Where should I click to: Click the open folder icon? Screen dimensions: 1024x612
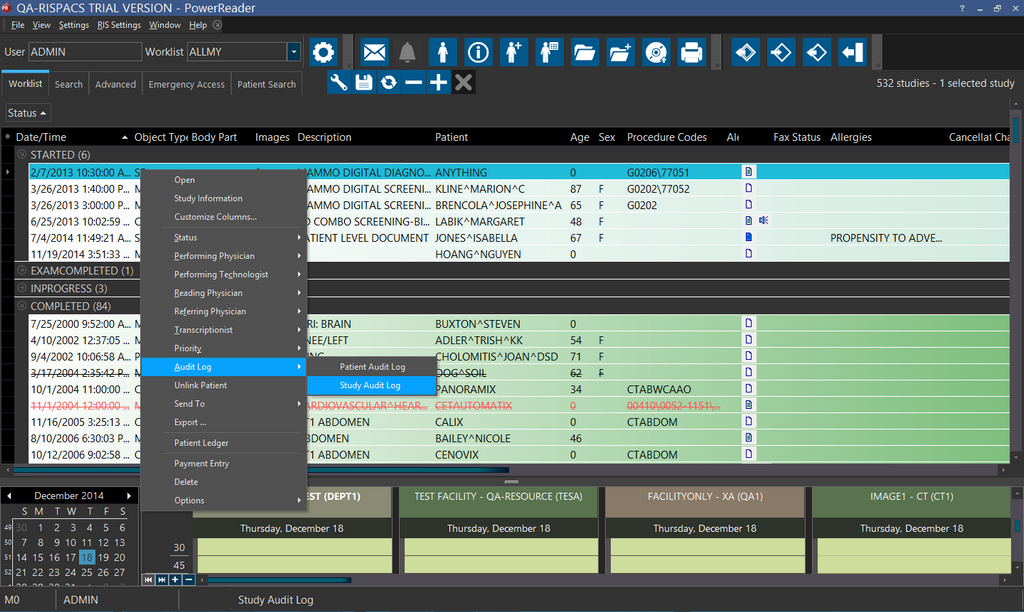click(x=585, y=52)
